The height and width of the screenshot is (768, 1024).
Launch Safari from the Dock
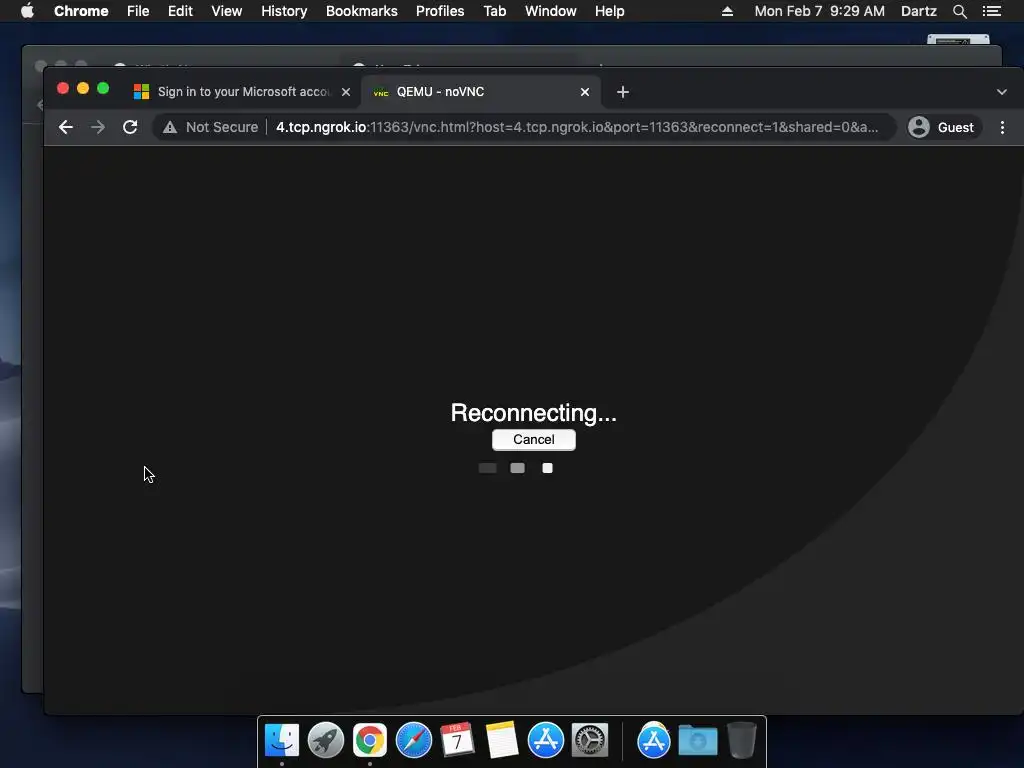414,740
